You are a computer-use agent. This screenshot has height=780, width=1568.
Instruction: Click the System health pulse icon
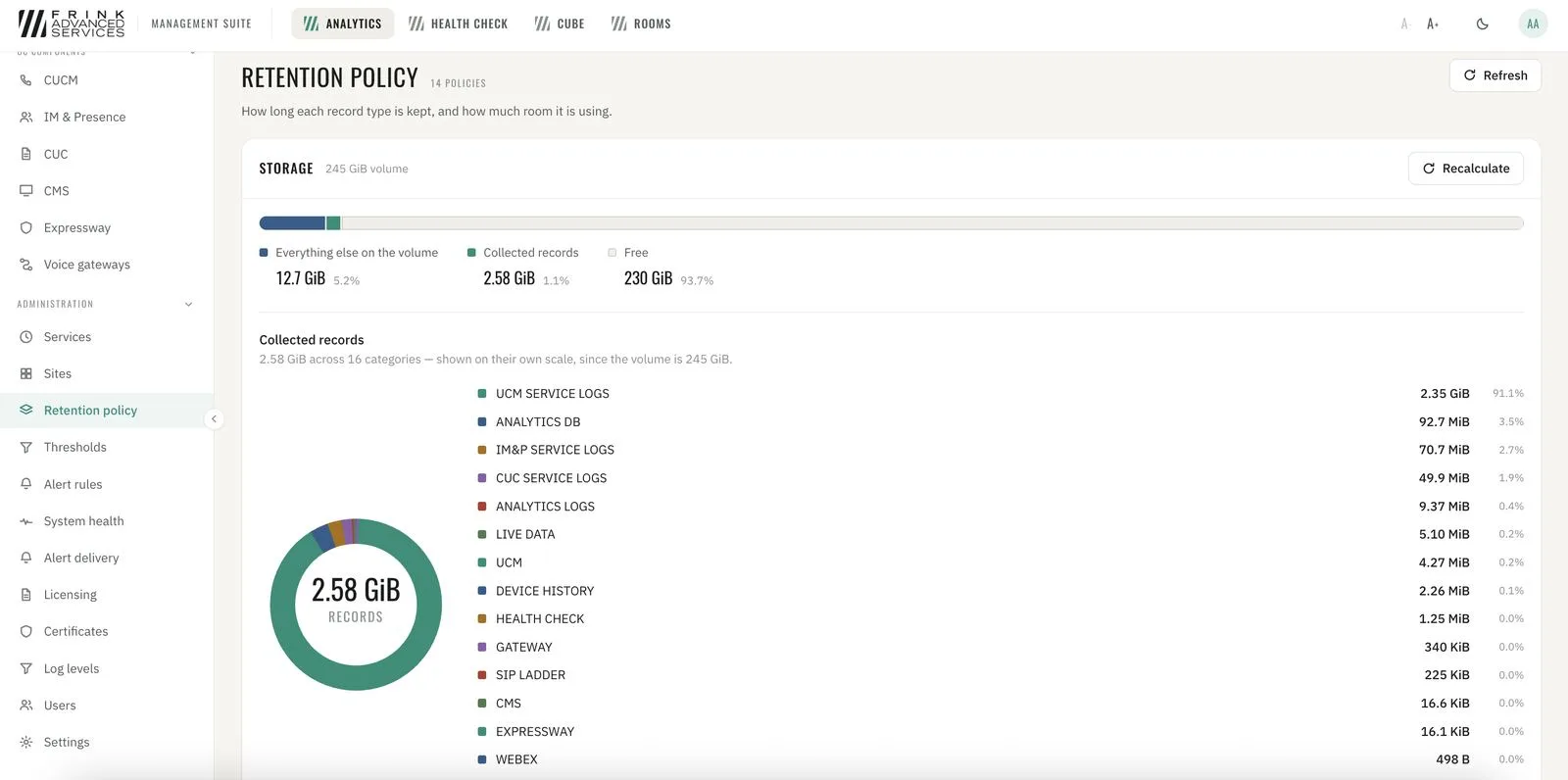coord(26,521)
